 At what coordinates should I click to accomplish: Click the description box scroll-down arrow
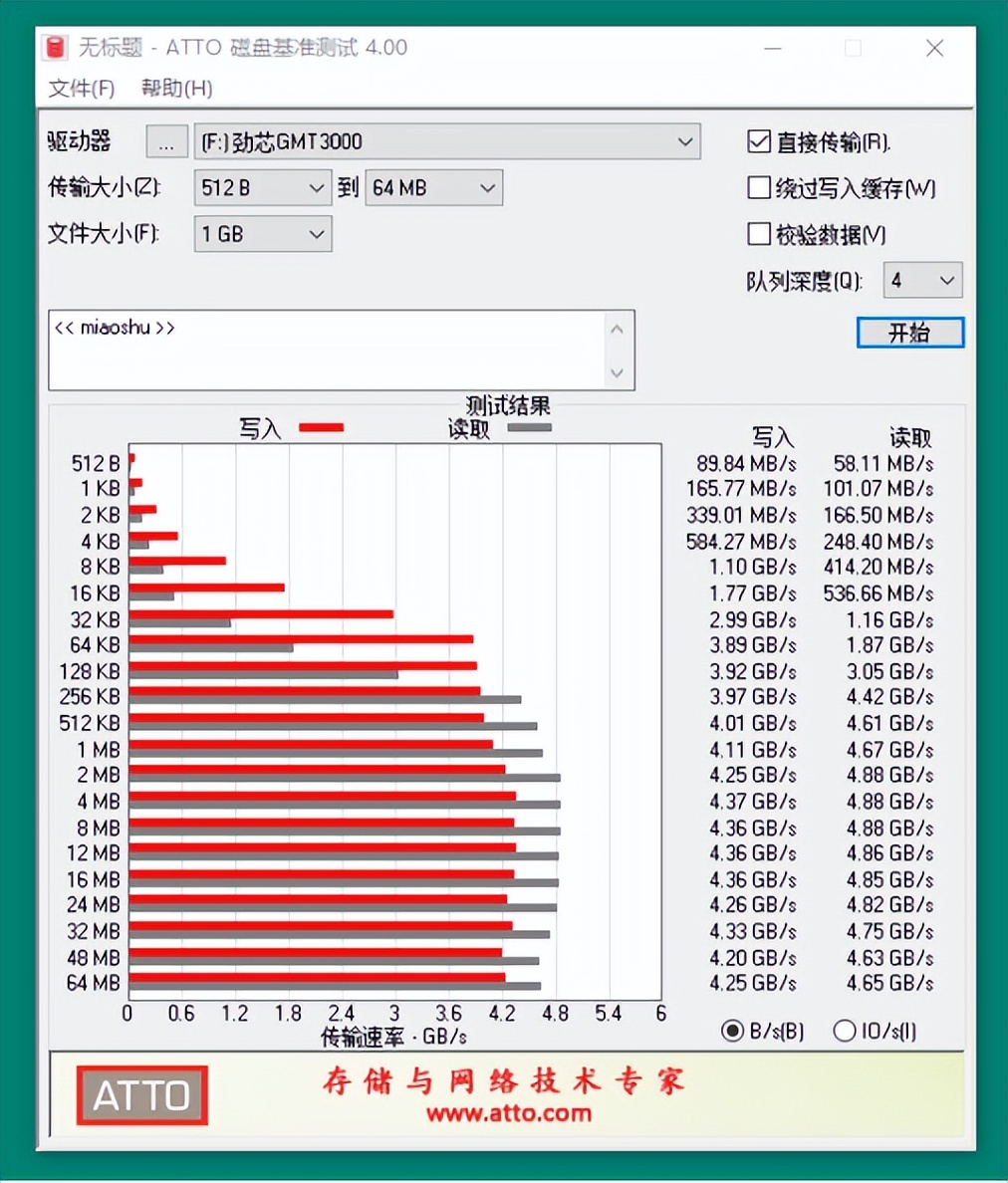[618, 373]
